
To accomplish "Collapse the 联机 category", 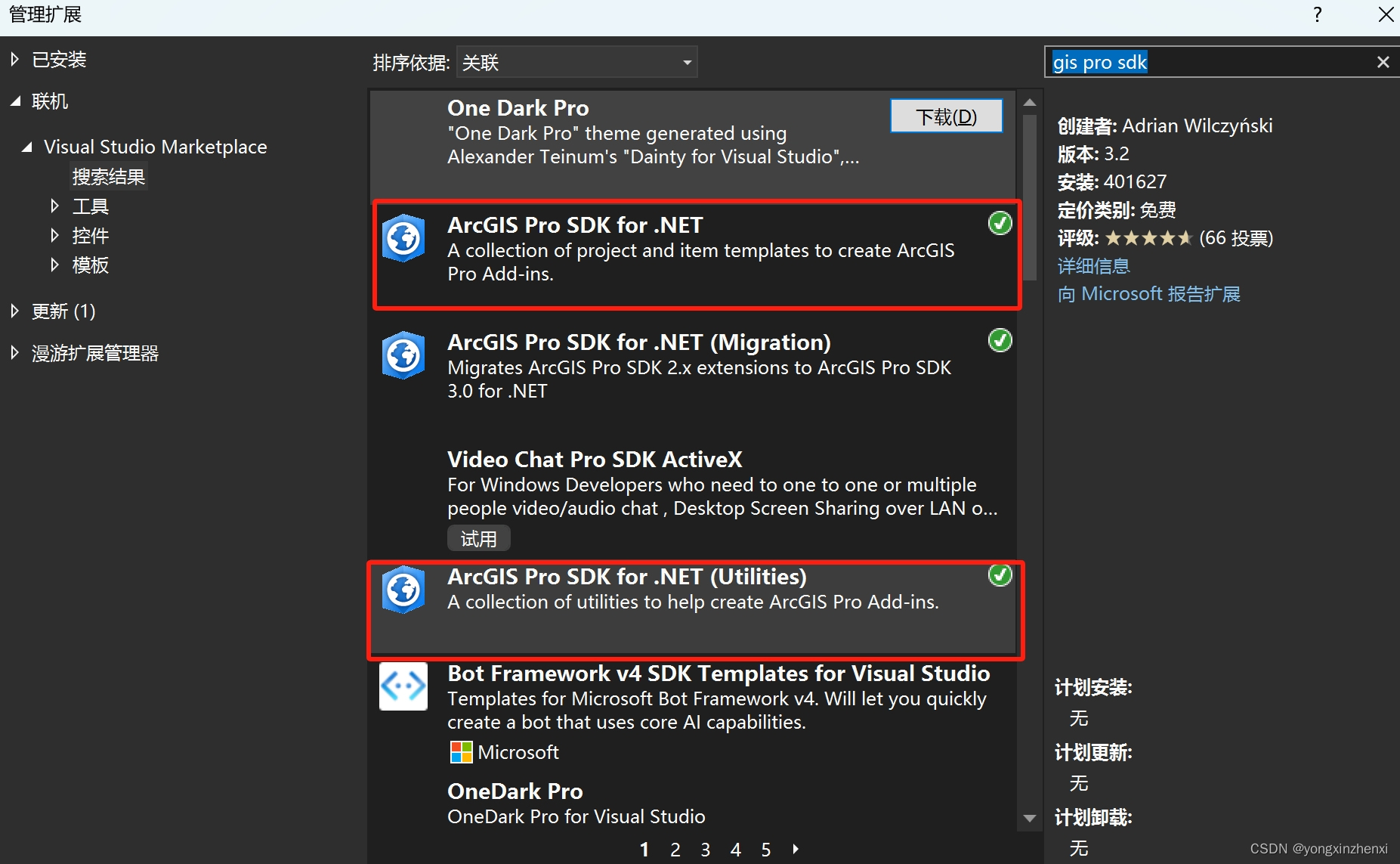I will point(14,101).
